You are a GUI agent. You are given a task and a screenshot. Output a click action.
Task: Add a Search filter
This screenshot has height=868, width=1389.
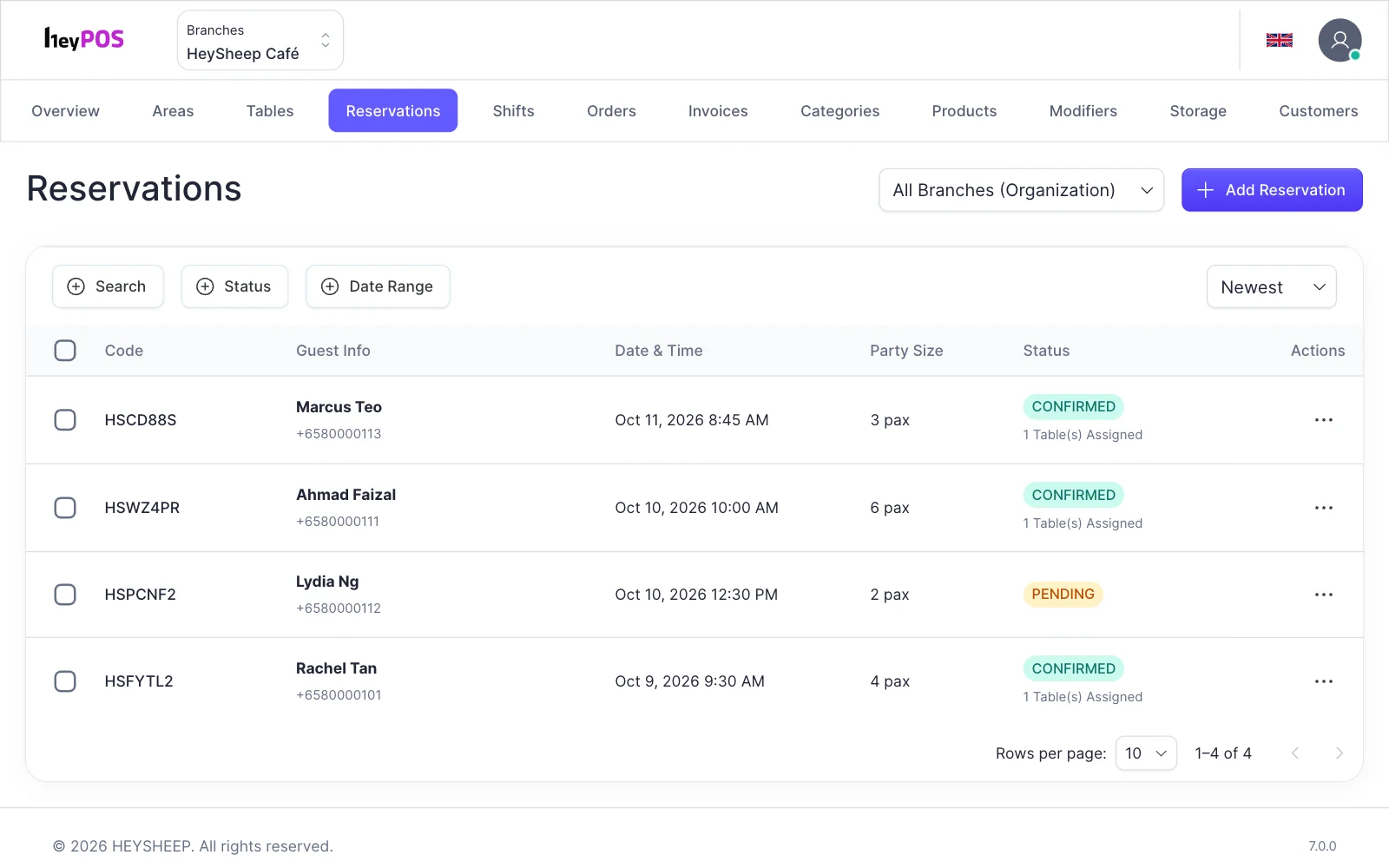click(108, 286)
